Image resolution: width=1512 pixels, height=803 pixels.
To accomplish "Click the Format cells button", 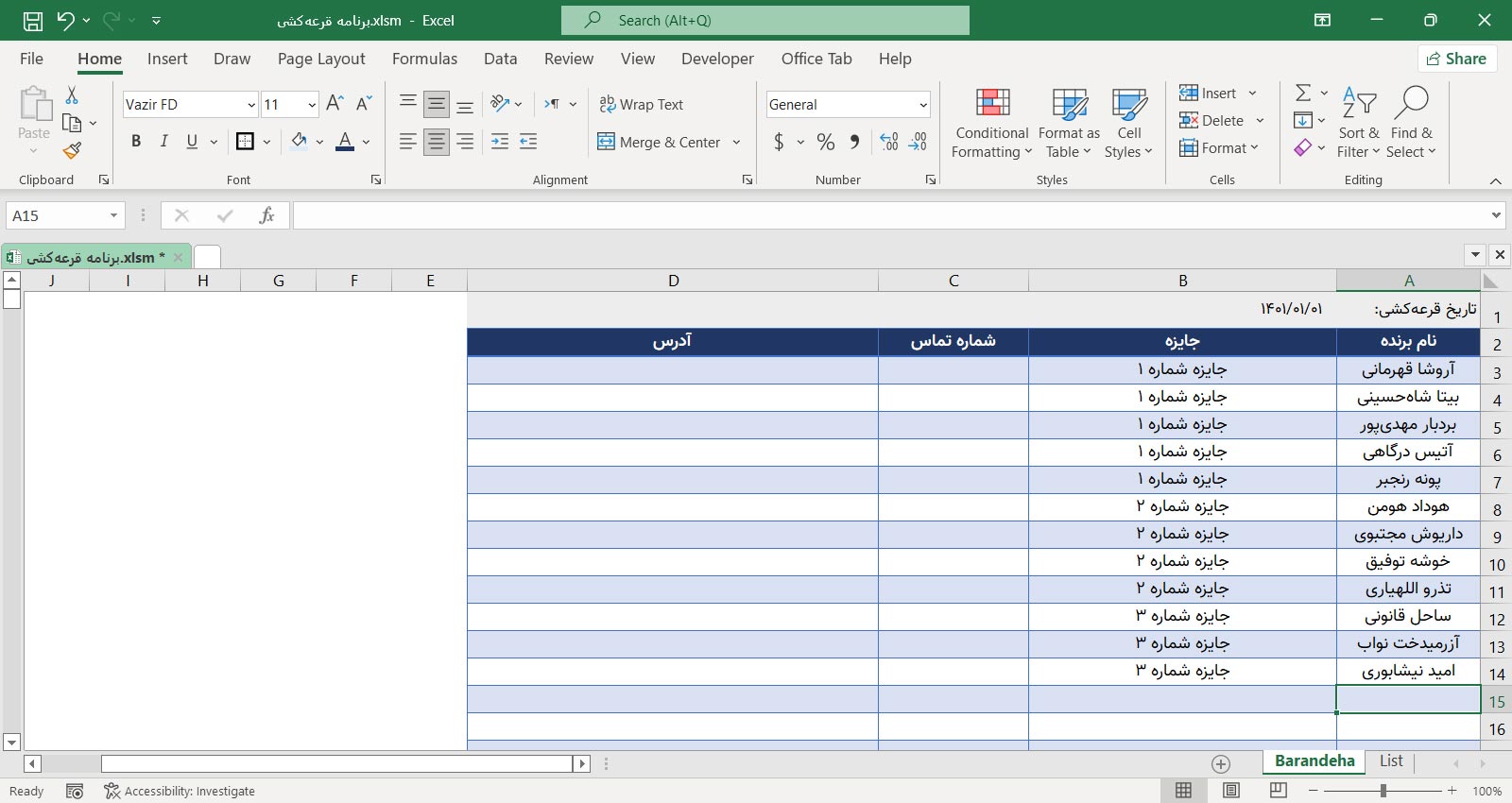I will 1219,147.
